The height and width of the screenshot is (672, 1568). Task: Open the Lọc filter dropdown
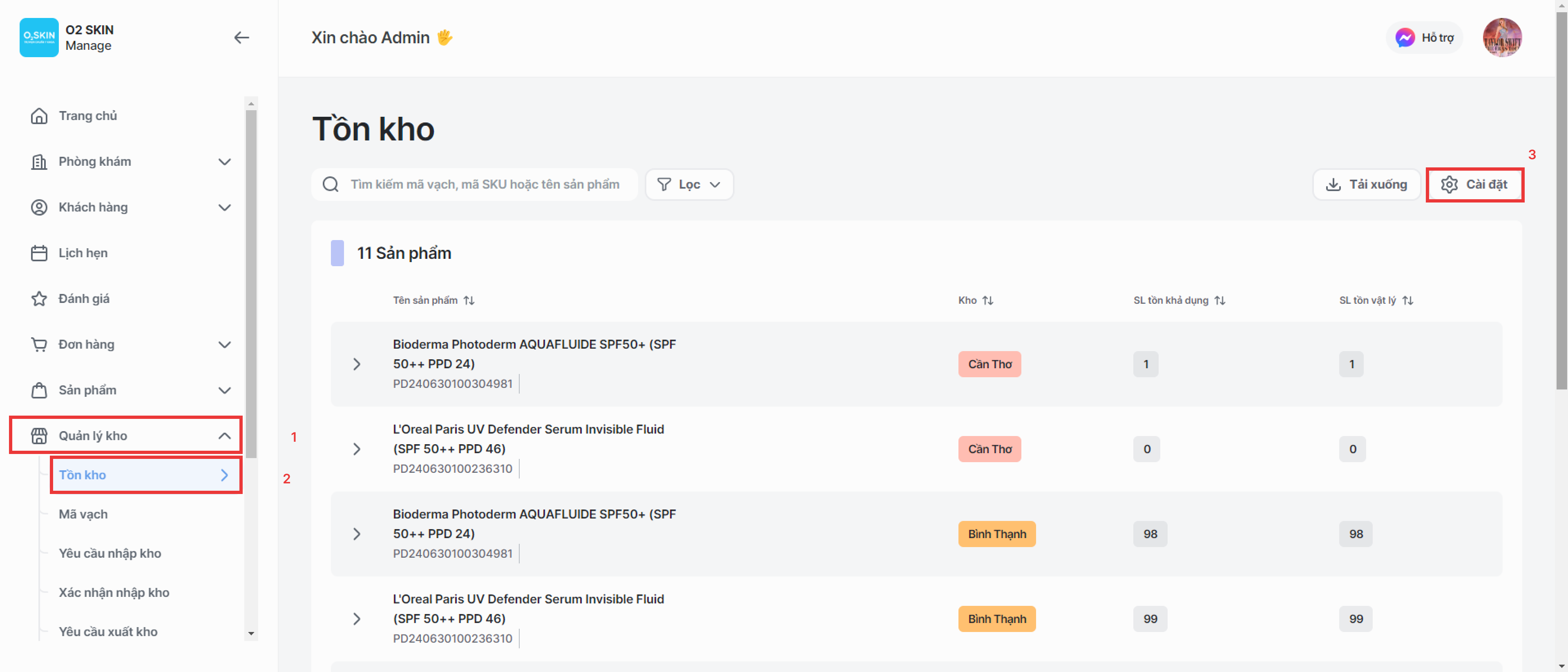click(x=689, y=184)
